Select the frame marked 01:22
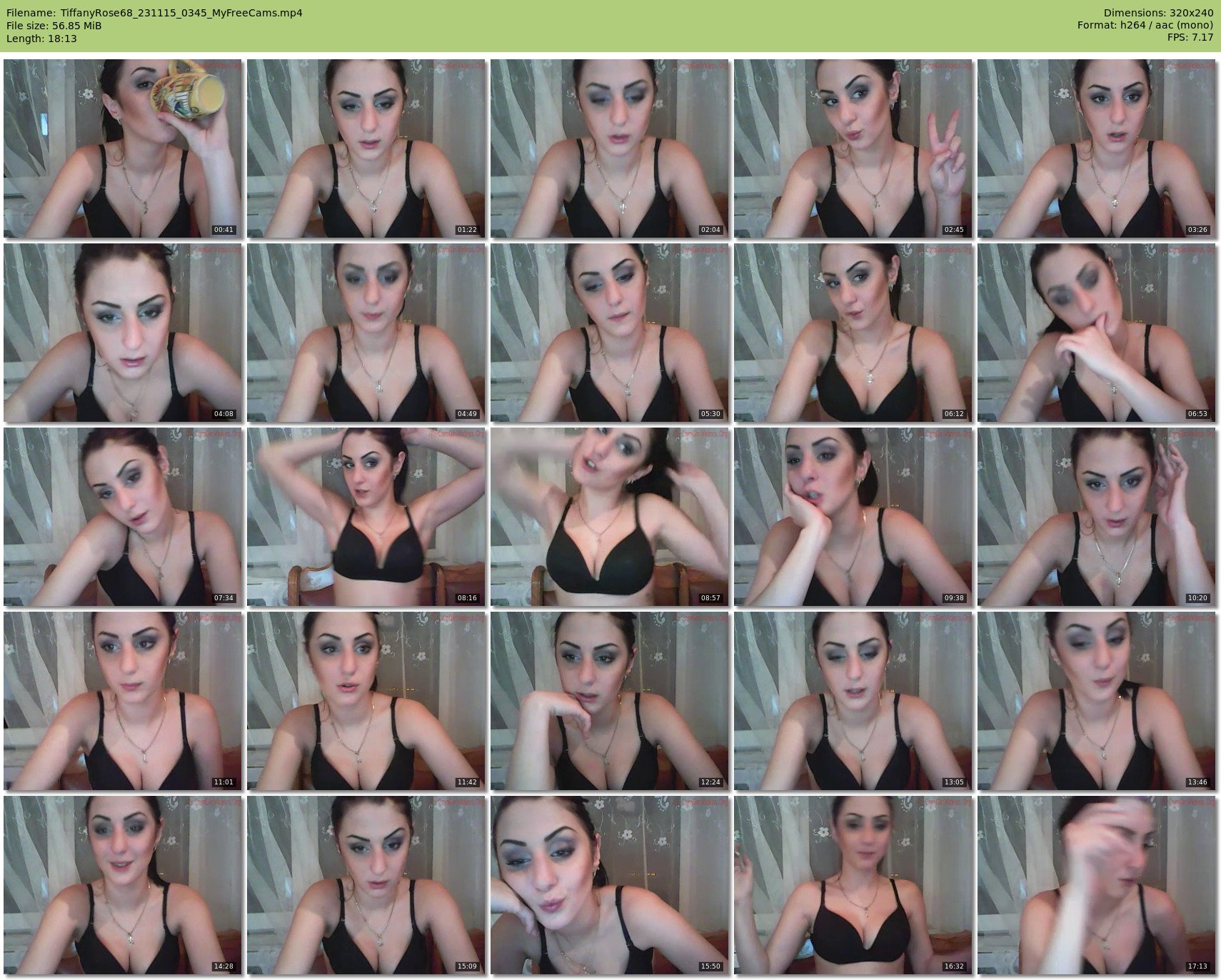 tap(366, 148)
